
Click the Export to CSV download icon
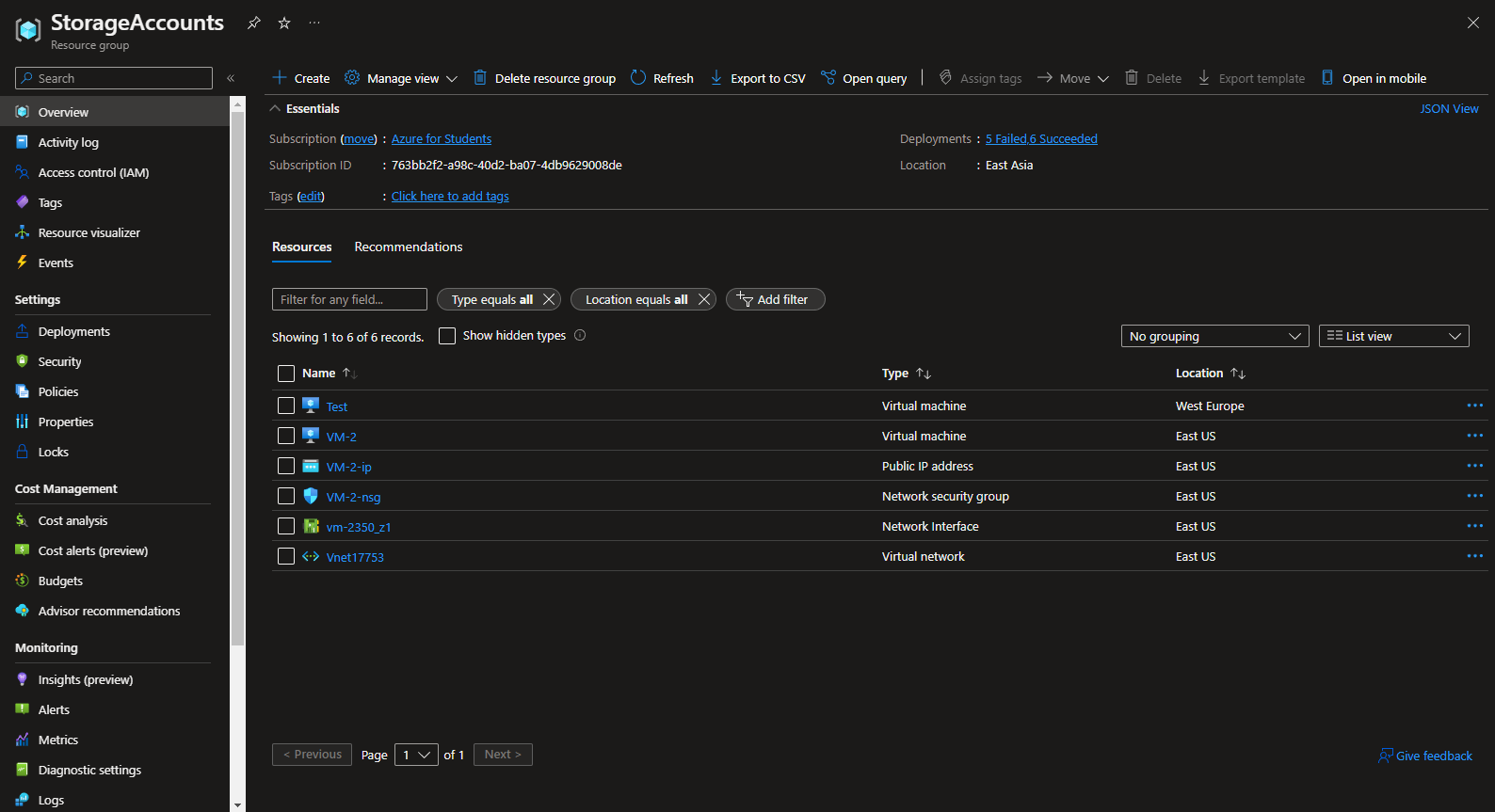click(x=716, y=78)
